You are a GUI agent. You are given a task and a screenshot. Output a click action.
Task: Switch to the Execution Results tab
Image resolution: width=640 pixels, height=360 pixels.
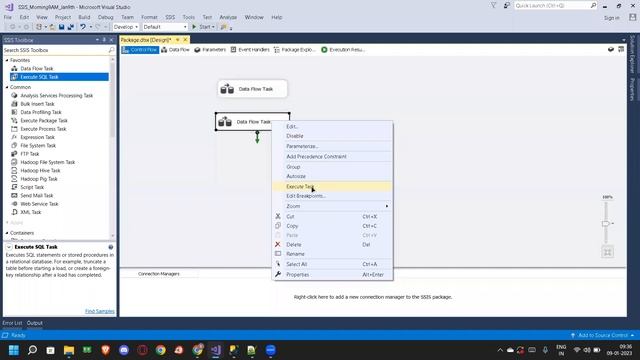[343, 50]
